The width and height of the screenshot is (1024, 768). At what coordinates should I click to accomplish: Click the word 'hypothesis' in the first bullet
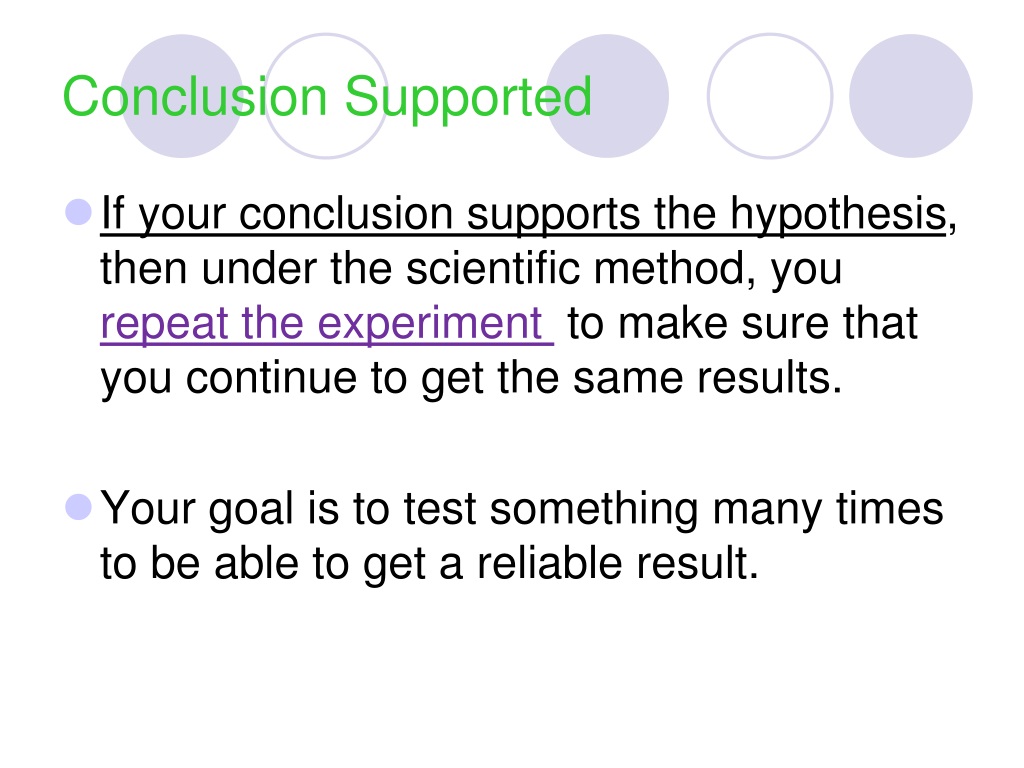tap(839, 214)
